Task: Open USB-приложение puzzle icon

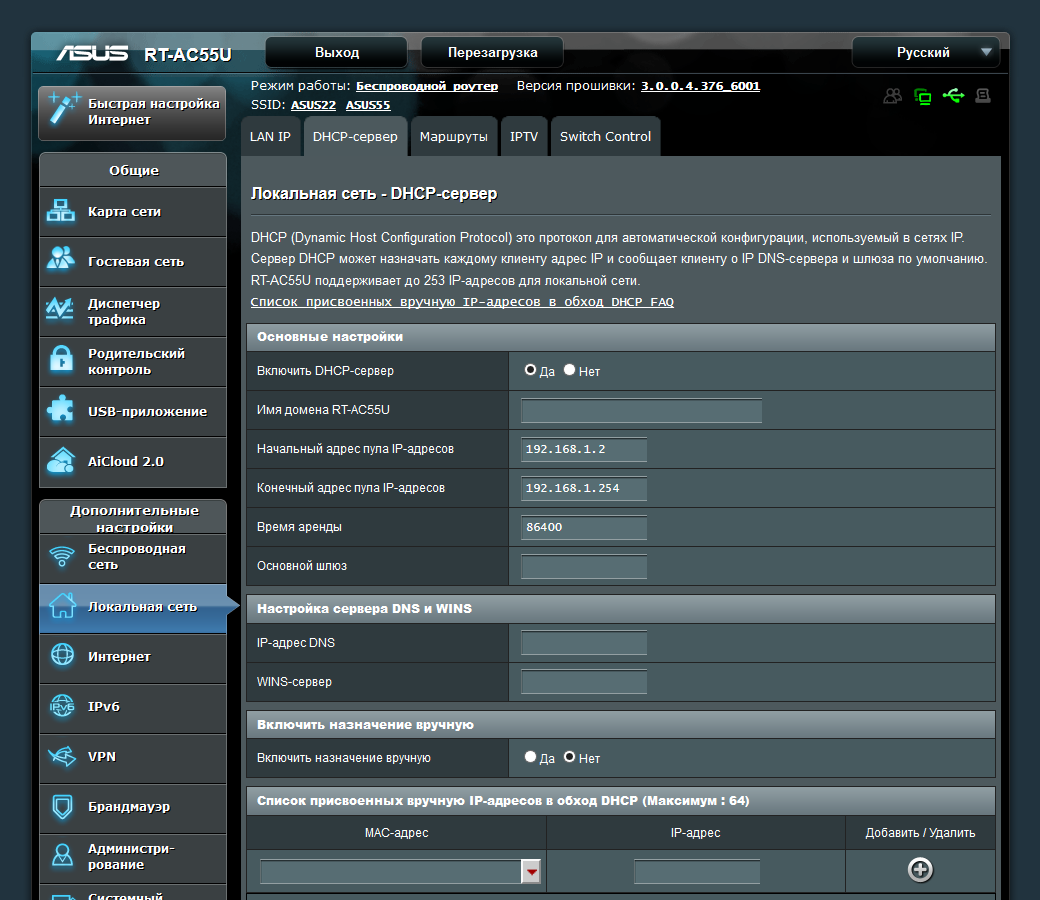Action: pos(61,410)
